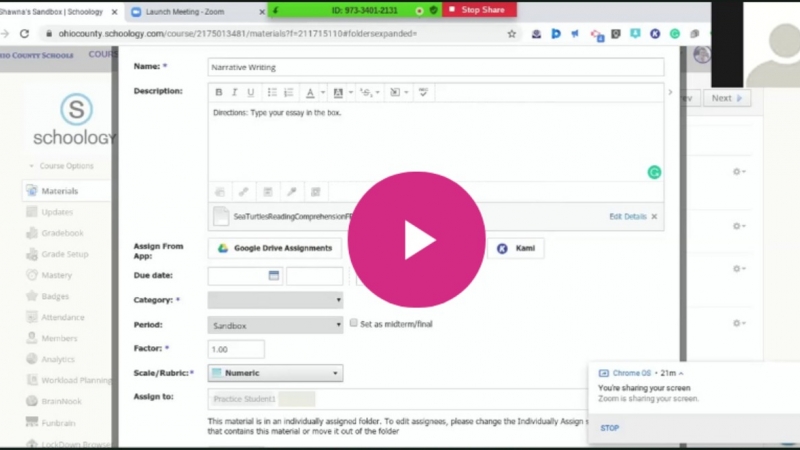Open the Period dropdown showing Sandbox
800x450 pixels.
(275, 325)
